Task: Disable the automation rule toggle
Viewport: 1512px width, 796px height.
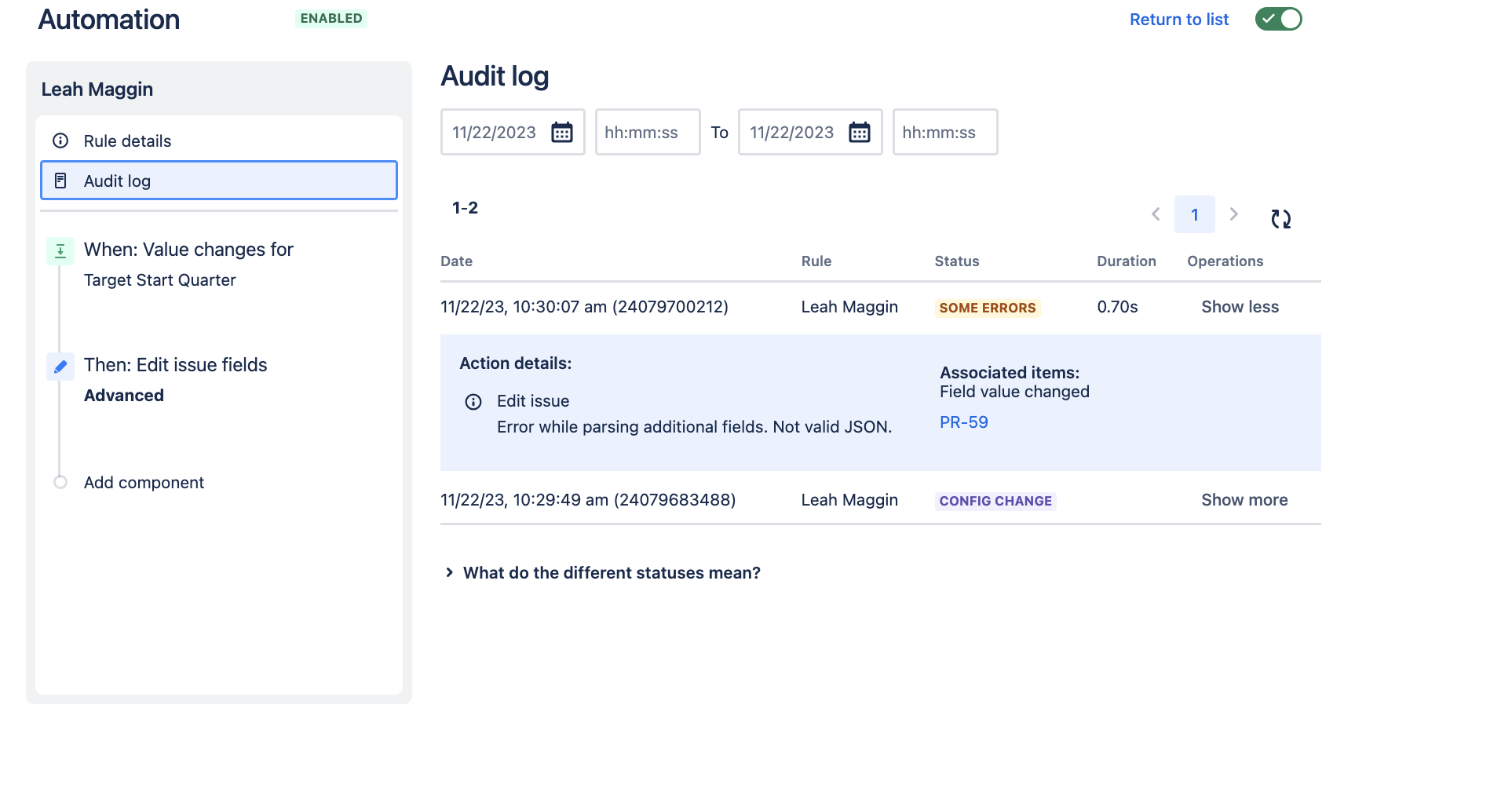Action: tap(1278, 18)
